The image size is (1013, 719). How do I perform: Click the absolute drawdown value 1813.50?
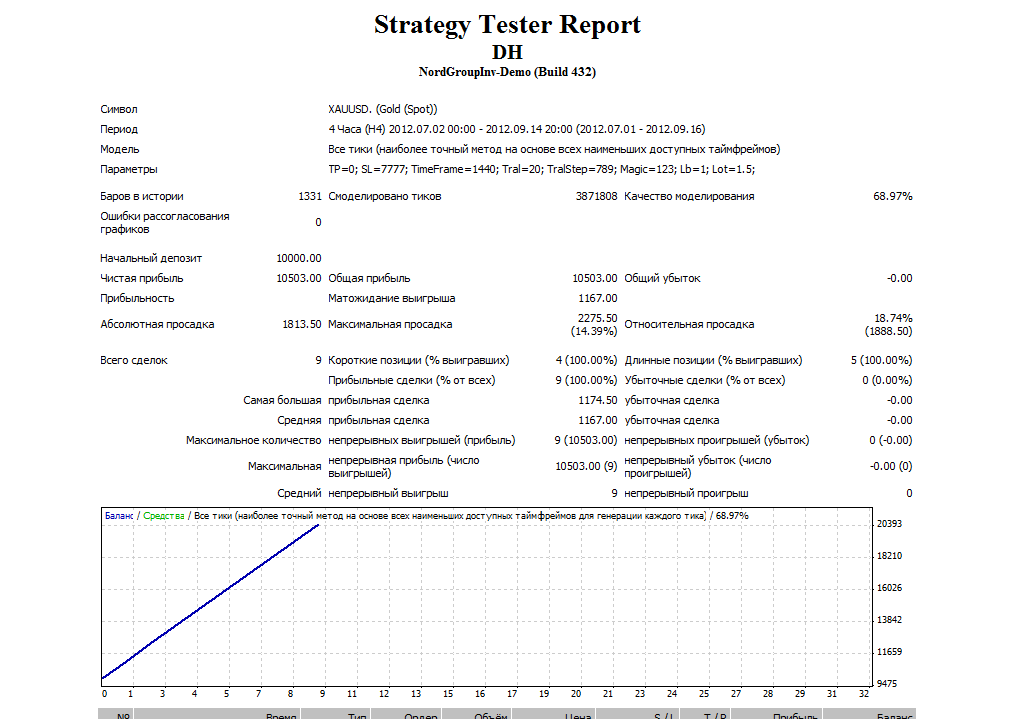[x=302, y=324]
